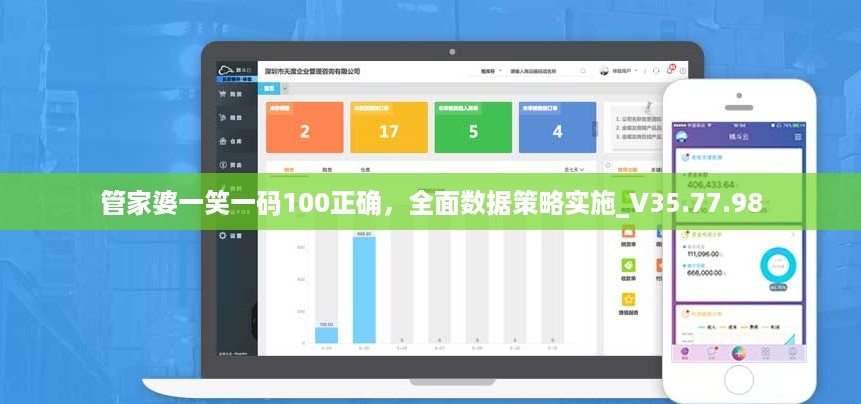The height and width of the screenshot is (404, 861).
Task: Expand the fund composition card arrow on phone
Action: [x=792, y=235]
